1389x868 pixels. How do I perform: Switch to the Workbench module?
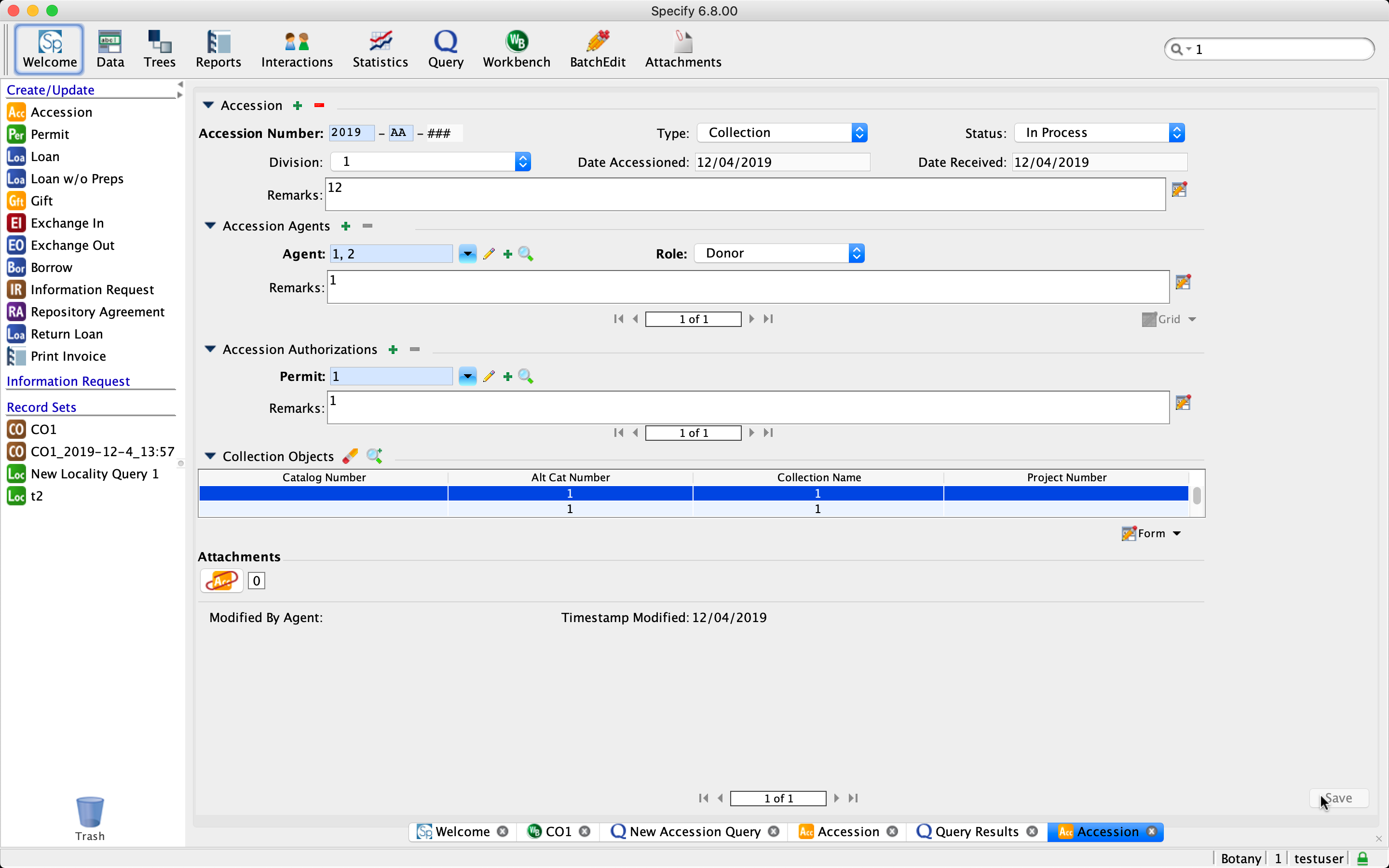pyautogui.click(x=516, y=49)
